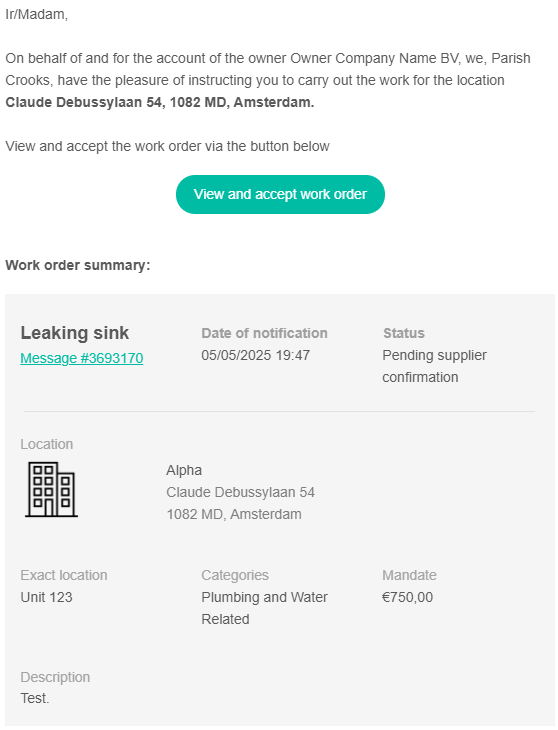Select the Alpha building name

[x=184, y=470]
